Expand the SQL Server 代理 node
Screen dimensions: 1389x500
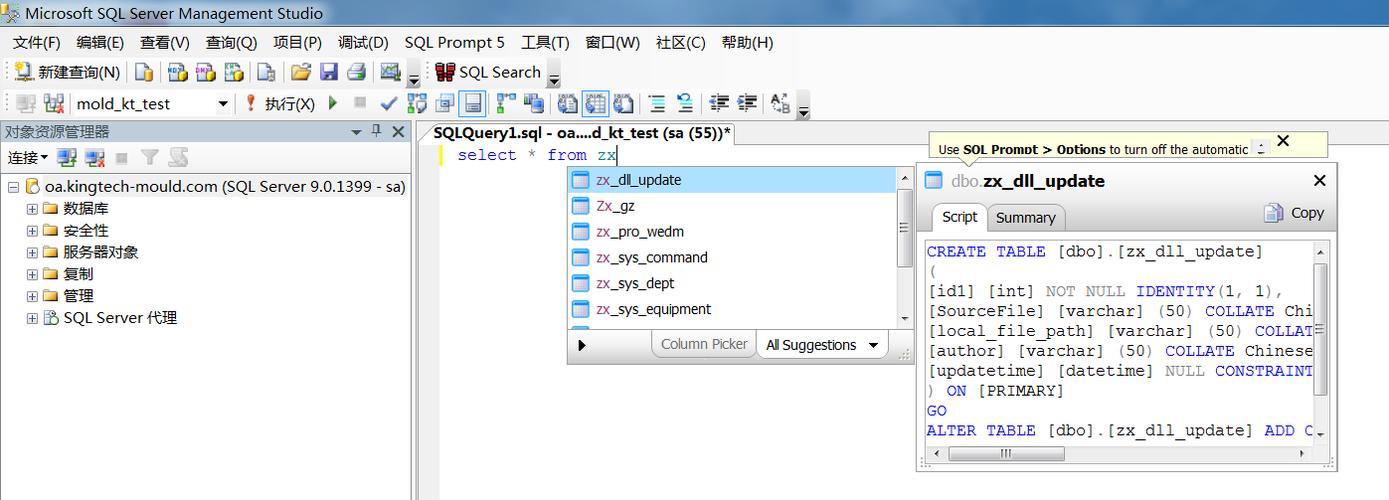tap(32, 318)
